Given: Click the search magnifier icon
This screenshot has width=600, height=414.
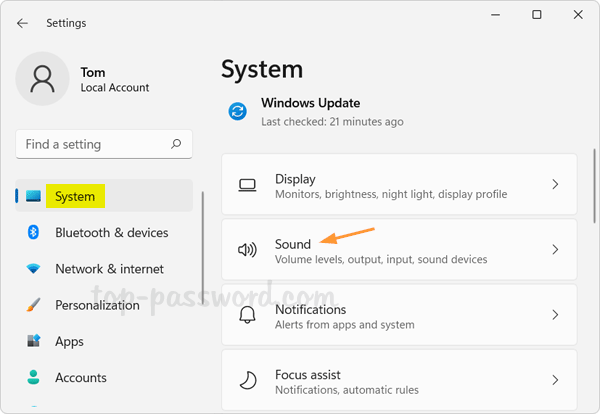Looking at the screenshot, I should pos(176,144).
